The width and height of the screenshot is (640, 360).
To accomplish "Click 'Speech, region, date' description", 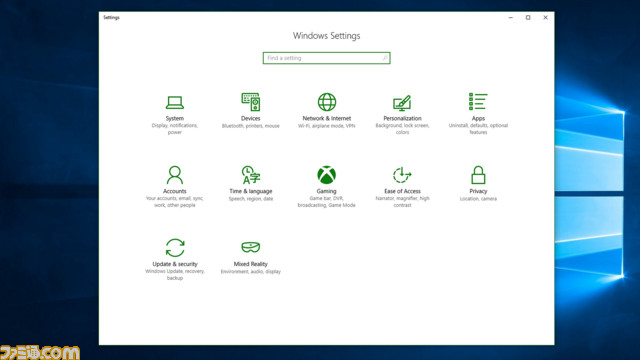I will click(251, 199).
